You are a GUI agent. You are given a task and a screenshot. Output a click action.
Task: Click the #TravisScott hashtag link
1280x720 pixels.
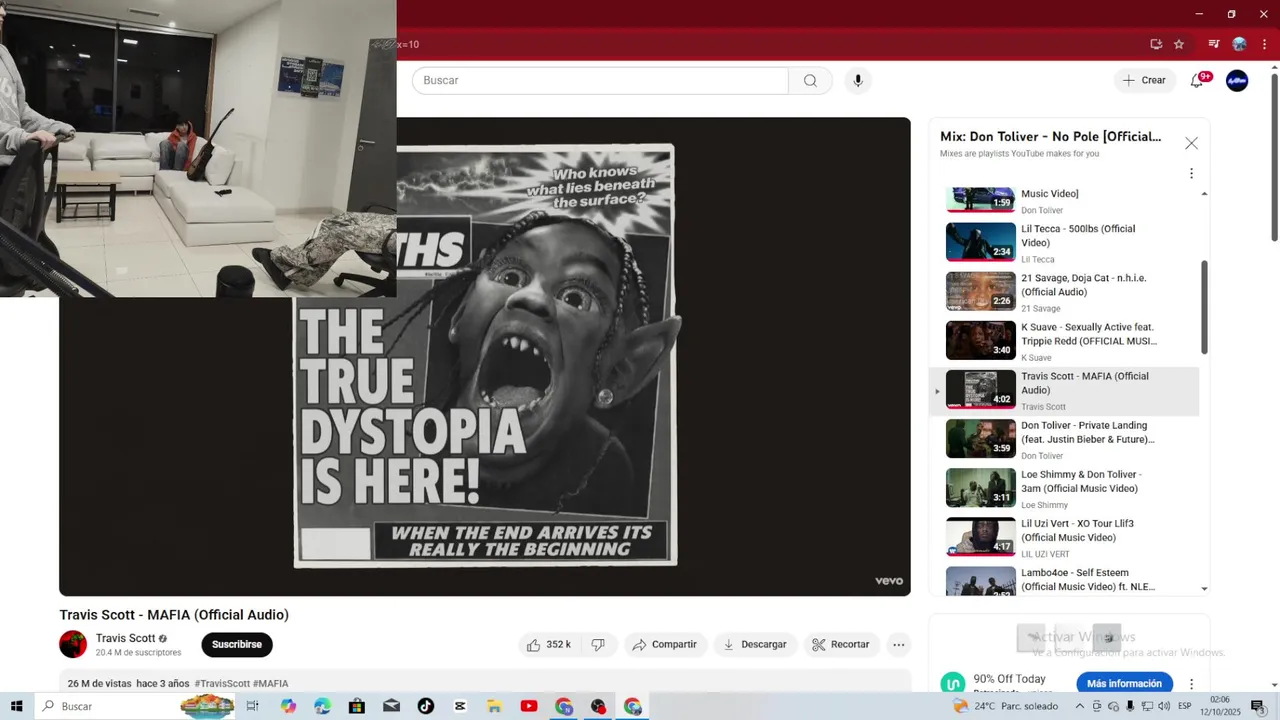[222, 684]
